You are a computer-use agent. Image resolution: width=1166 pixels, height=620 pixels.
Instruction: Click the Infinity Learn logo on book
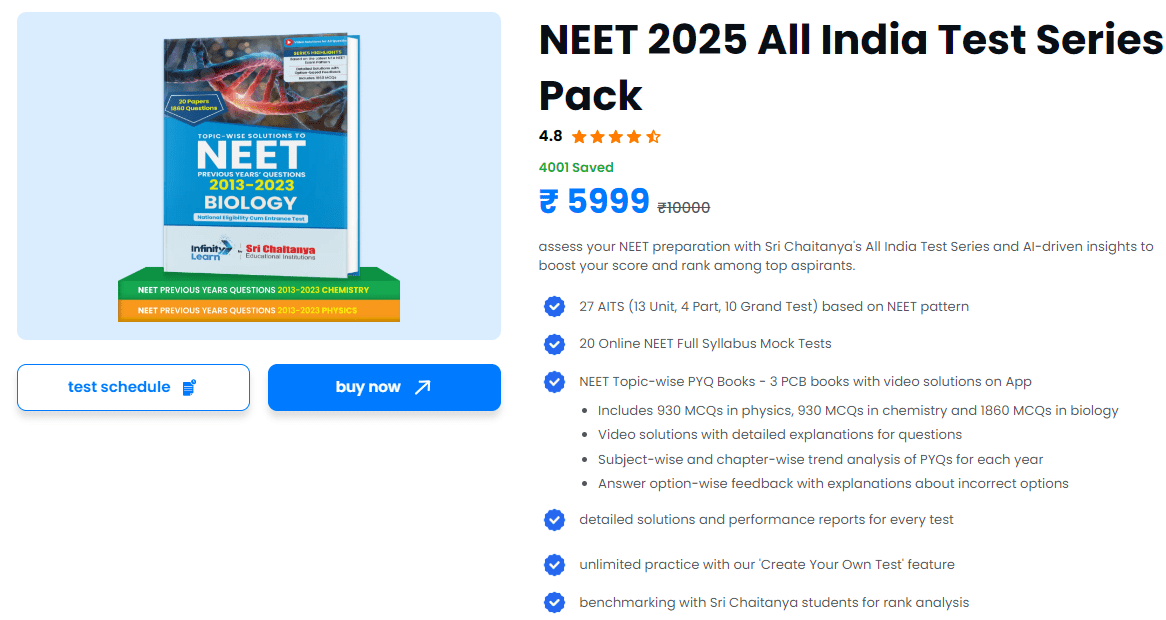click(210, 250)
